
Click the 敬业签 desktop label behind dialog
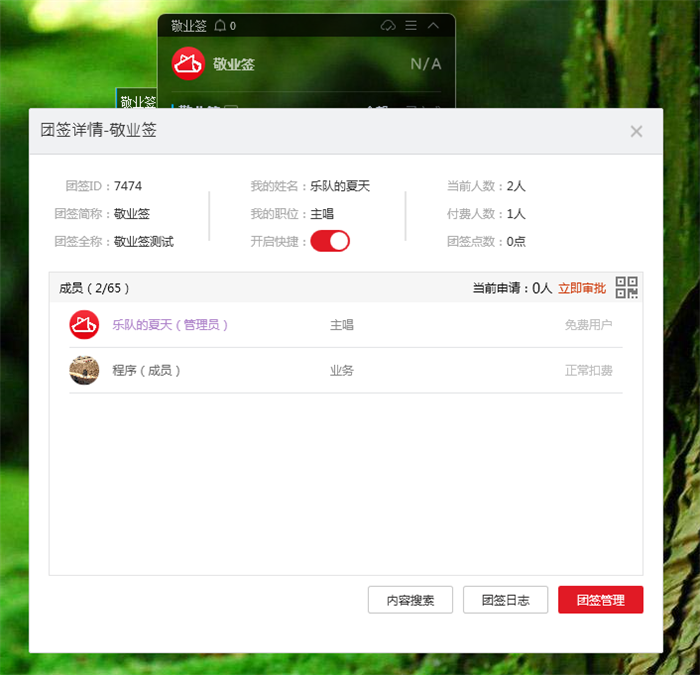(138, 101)
